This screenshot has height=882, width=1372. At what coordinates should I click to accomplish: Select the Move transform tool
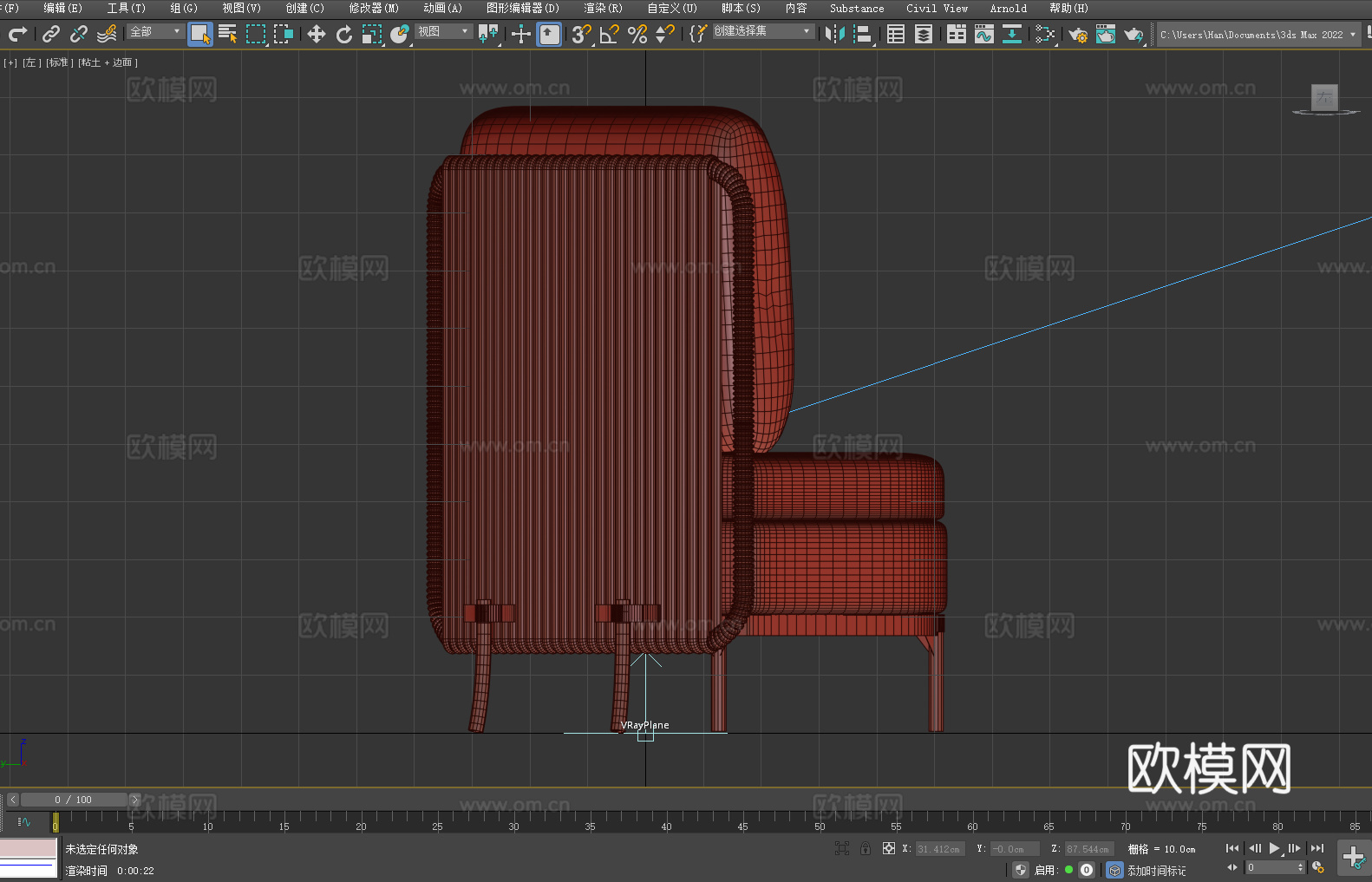[317, 34]
